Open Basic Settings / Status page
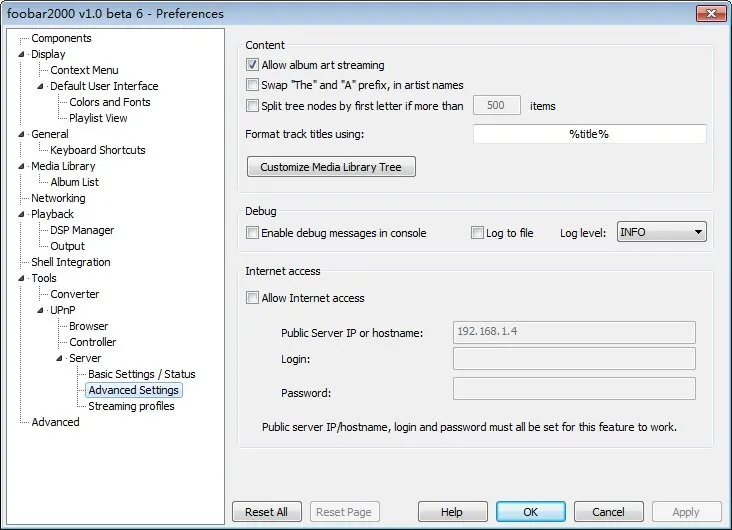The width and height of the screenshot is (732, 530). [x=141, y=374]
